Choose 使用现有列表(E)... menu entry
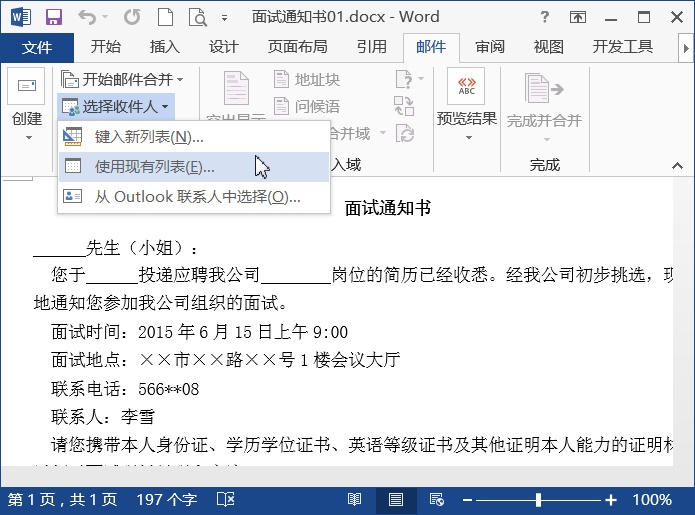The width and height of the screenshot is (695, 515). coord(194,167)
